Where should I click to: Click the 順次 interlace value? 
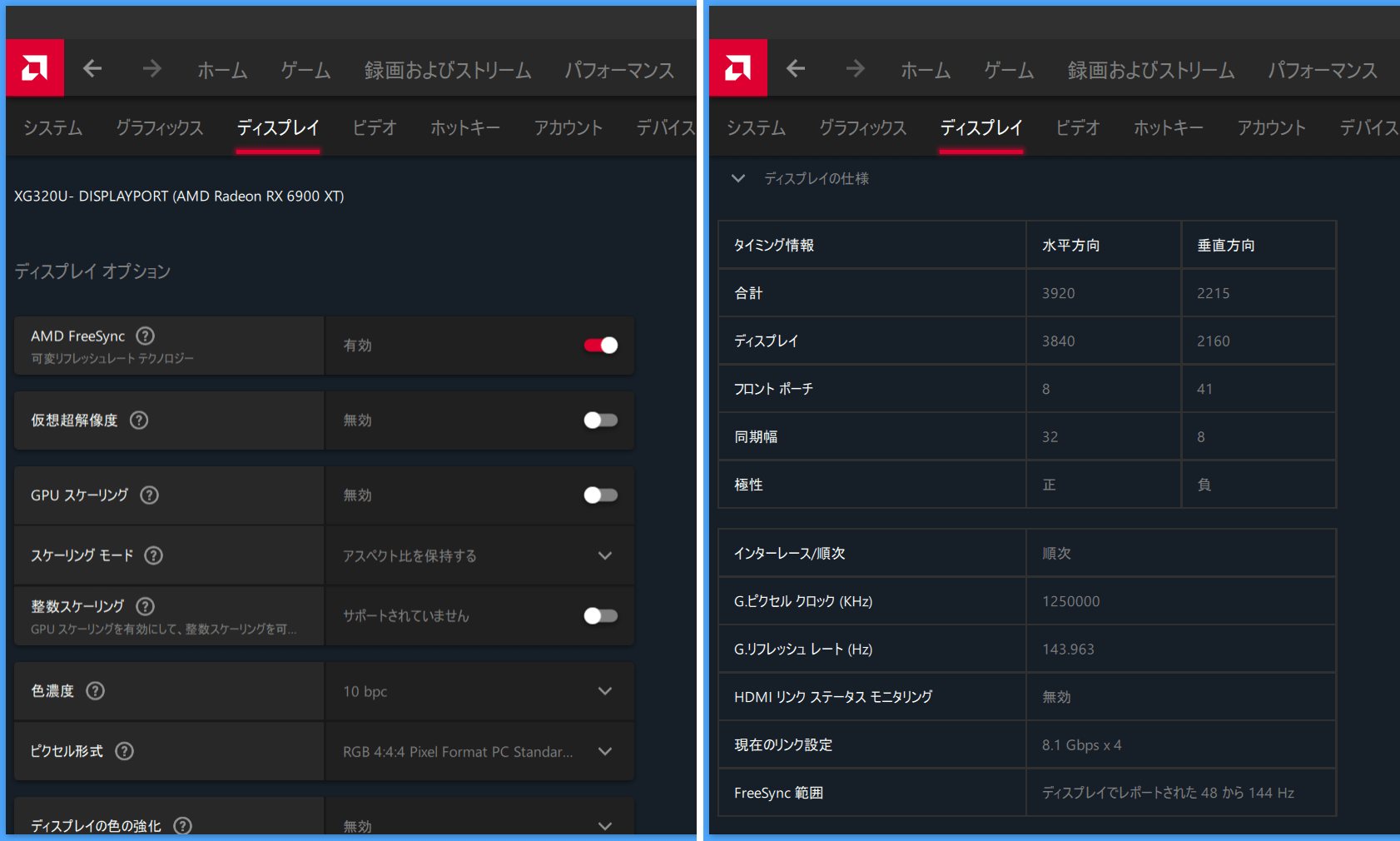coord(1057,553)
